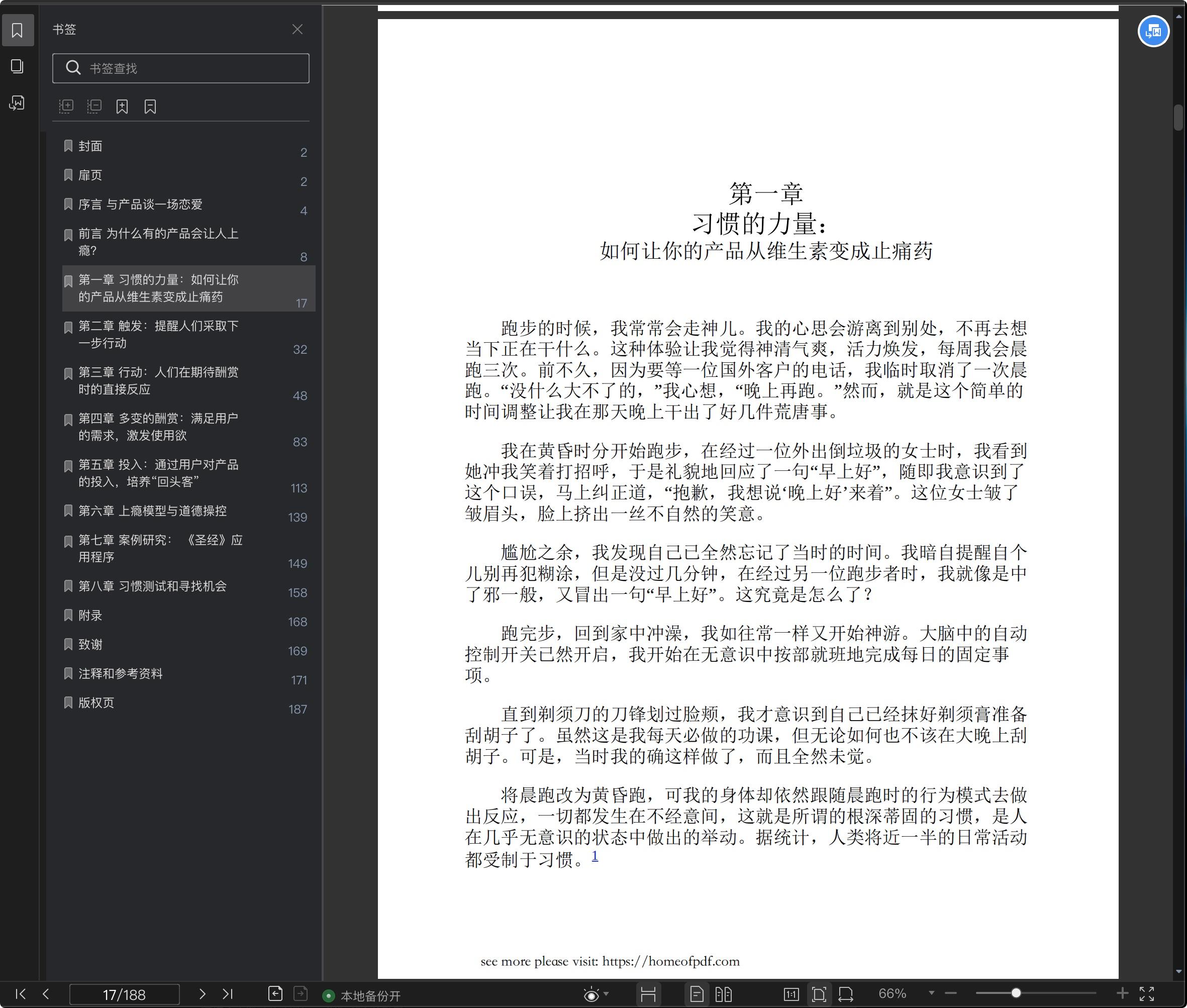Screen dimensions: 1187x1008
Task: Switch to two-page view
Action: [724, 995]
